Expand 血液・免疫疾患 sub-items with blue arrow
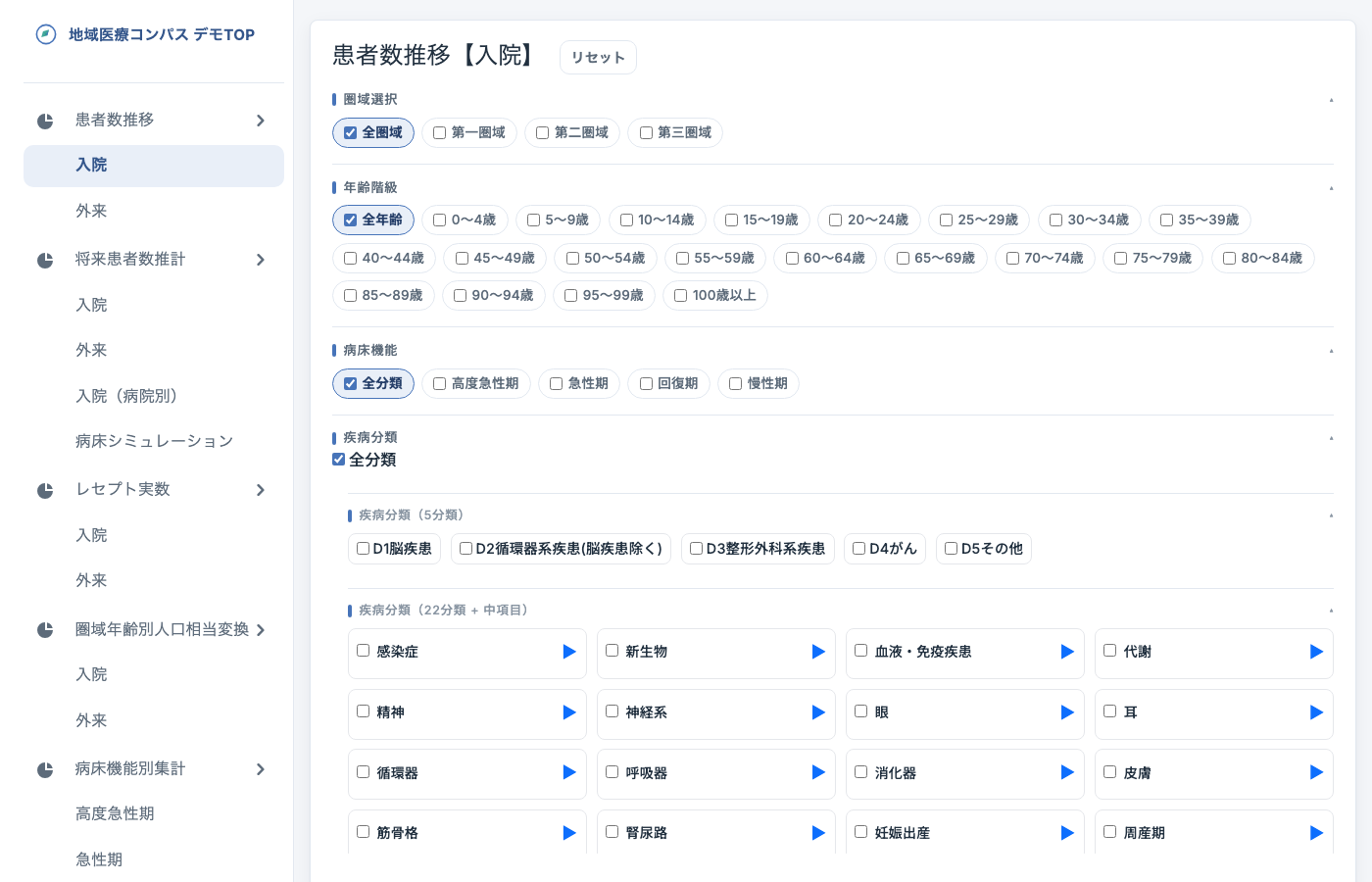The image size is (1372, 882). point(1067,652)
